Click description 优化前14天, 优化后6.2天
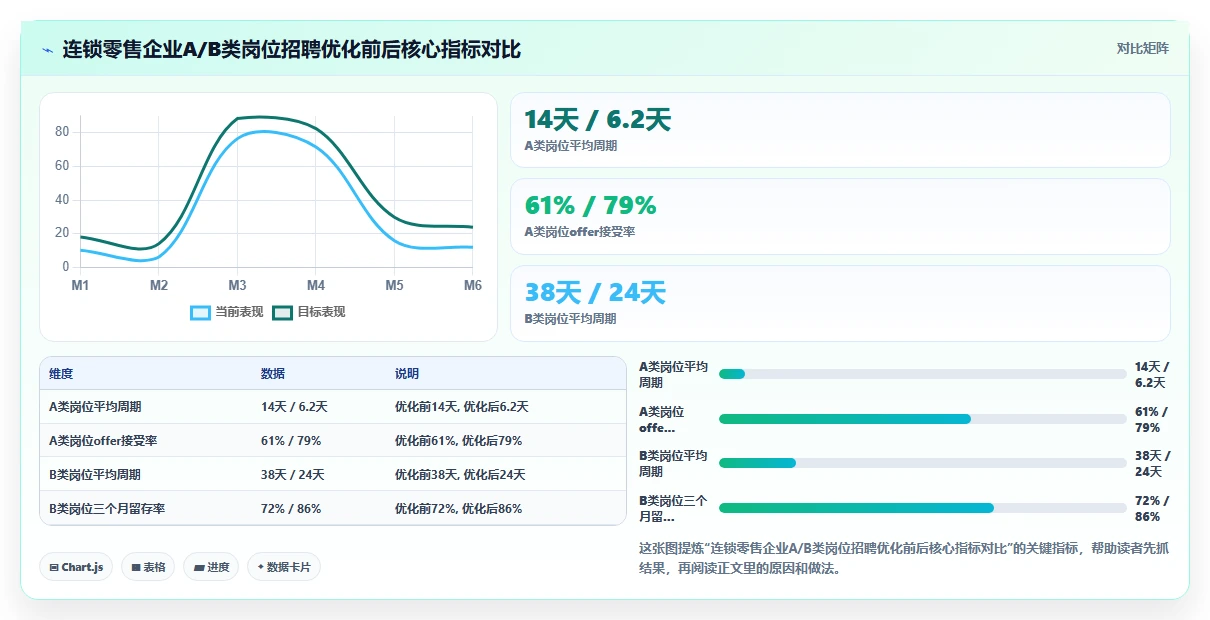The image size is (1210, 620). (461, 407)
